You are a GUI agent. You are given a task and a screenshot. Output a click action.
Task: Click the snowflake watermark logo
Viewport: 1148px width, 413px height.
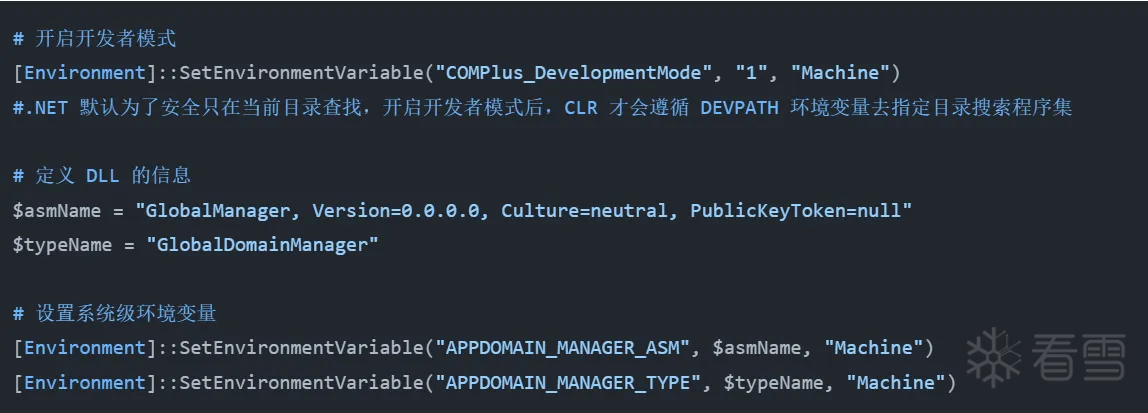click(x=993, y=357)
